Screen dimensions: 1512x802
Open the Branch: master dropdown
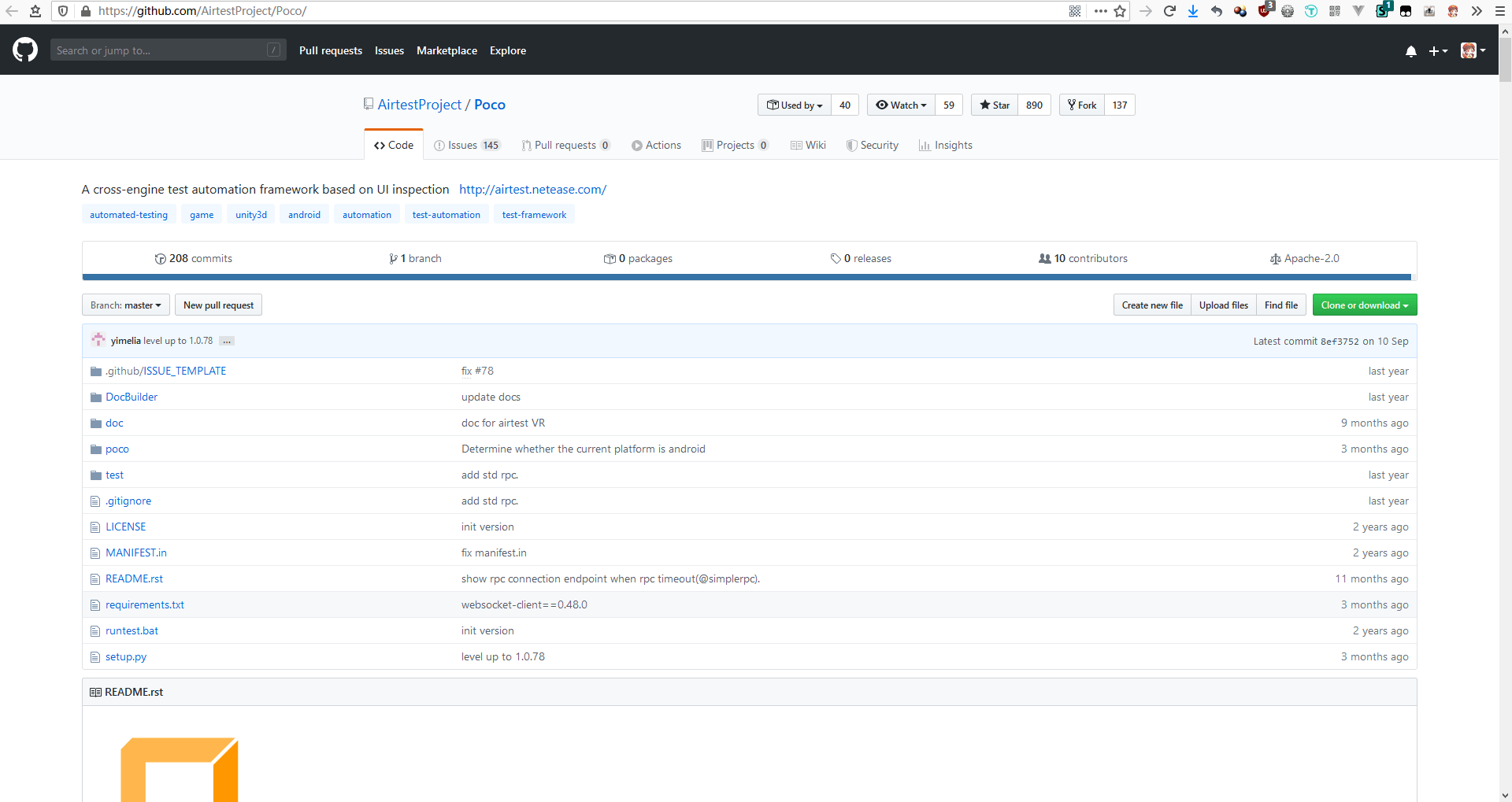pos(125,305)
